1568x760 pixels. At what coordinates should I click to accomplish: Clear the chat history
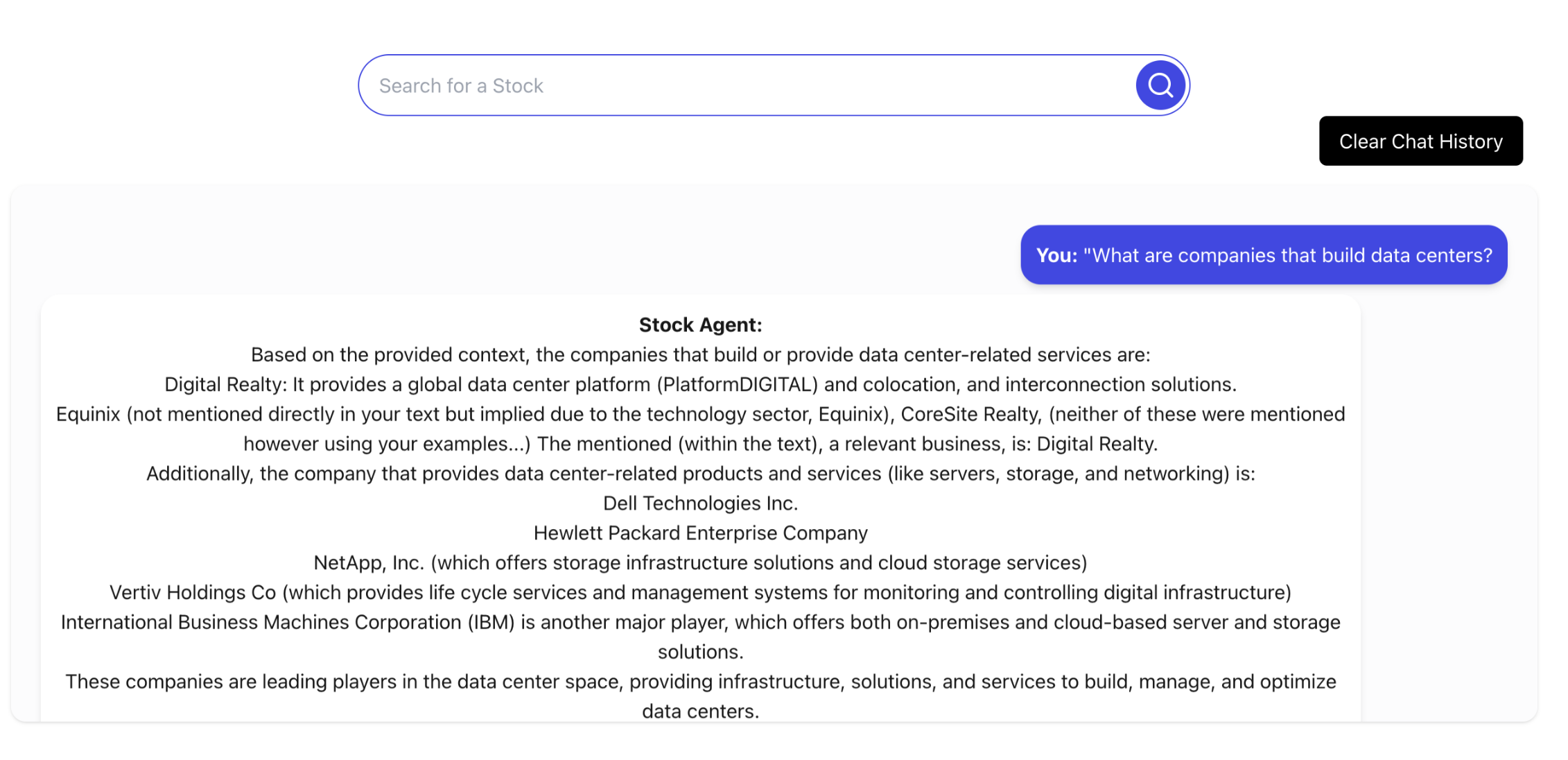pyautogui.click(x=1420, y=141)
